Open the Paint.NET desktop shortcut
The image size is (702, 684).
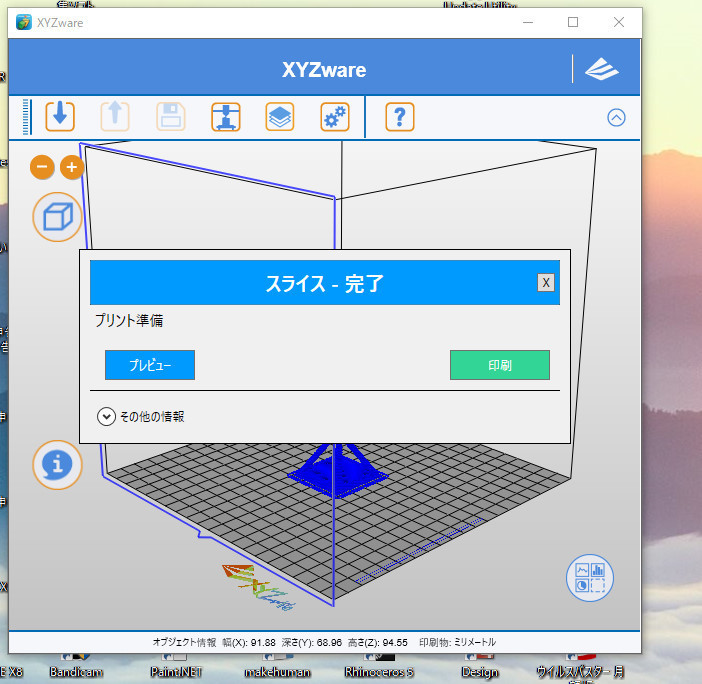[176, 667]
